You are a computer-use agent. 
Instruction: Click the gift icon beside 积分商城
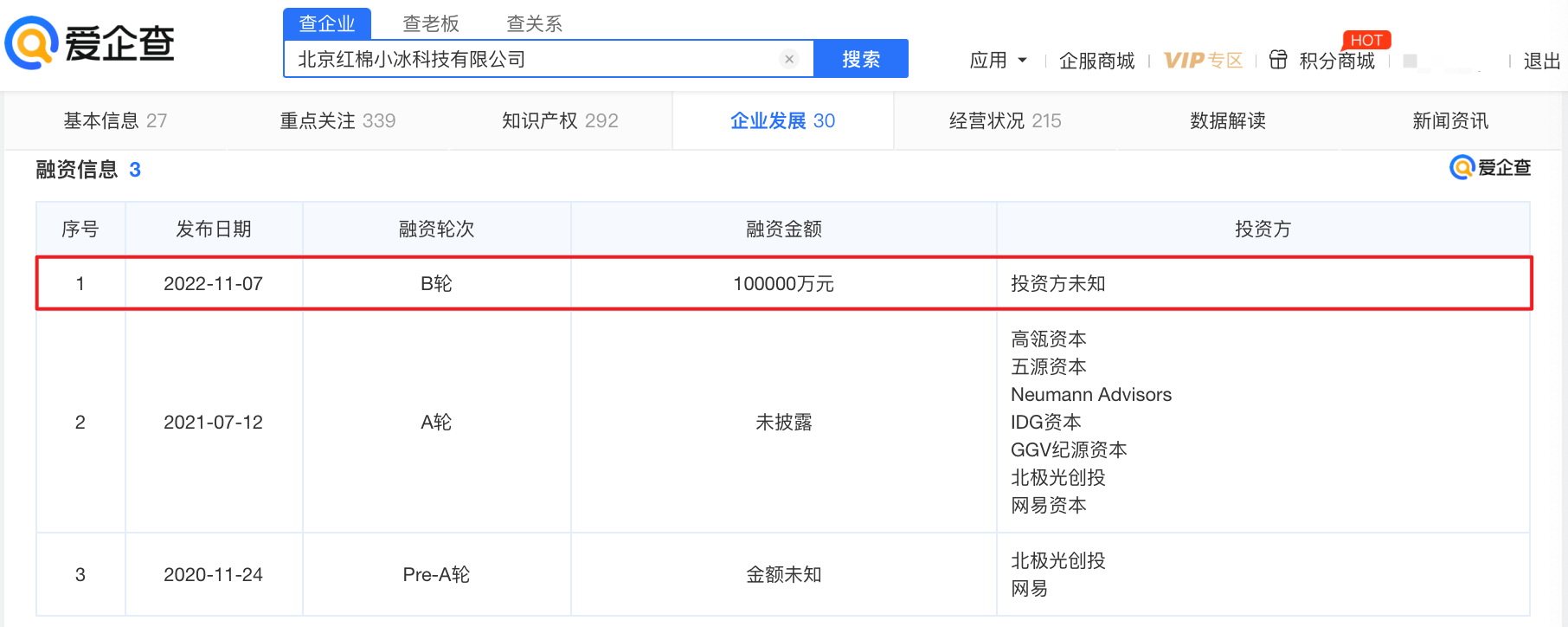click(1278, 60)
